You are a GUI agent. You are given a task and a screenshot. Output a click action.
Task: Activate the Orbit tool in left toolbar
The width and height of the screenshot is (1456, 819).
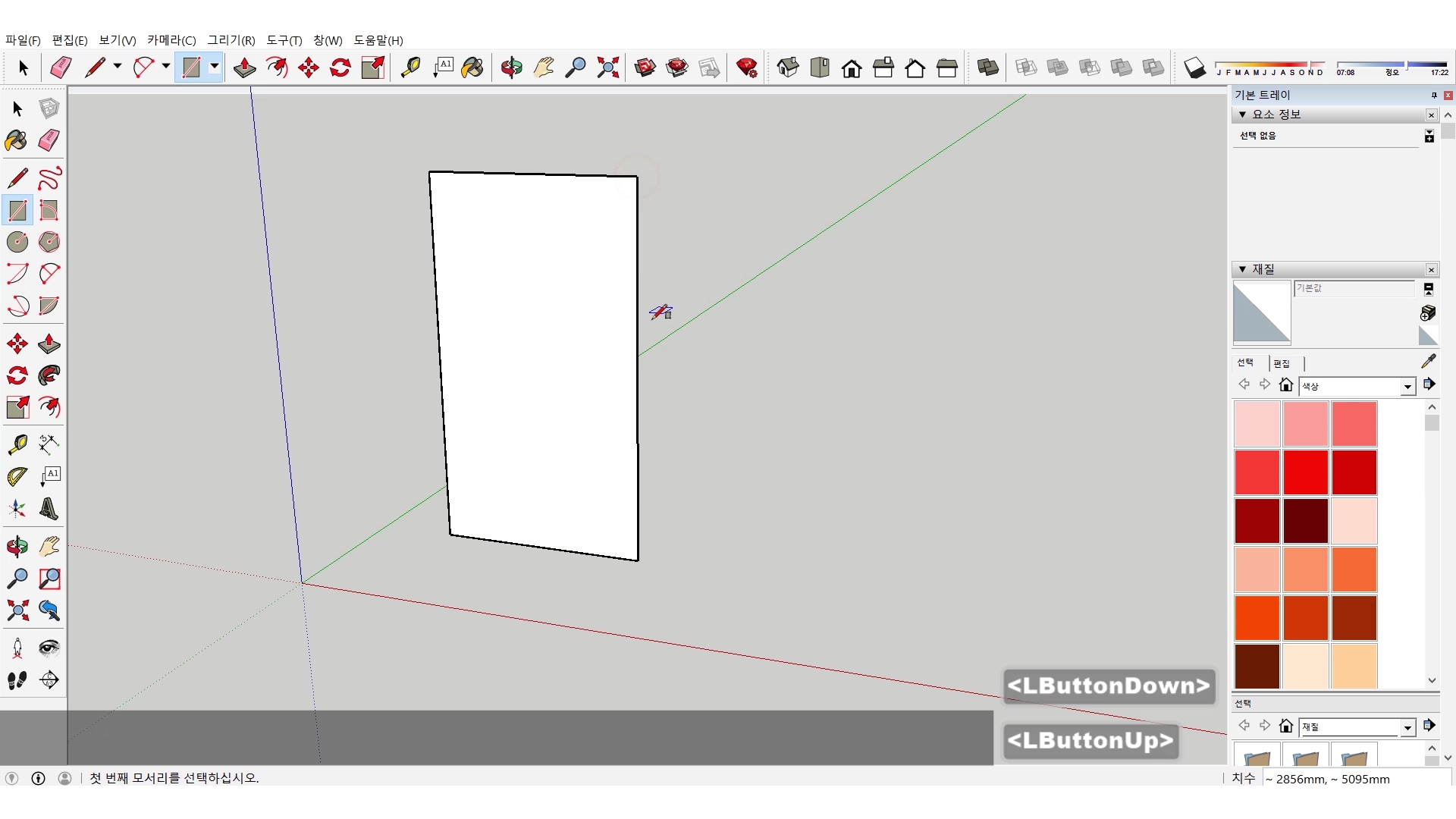17,546
